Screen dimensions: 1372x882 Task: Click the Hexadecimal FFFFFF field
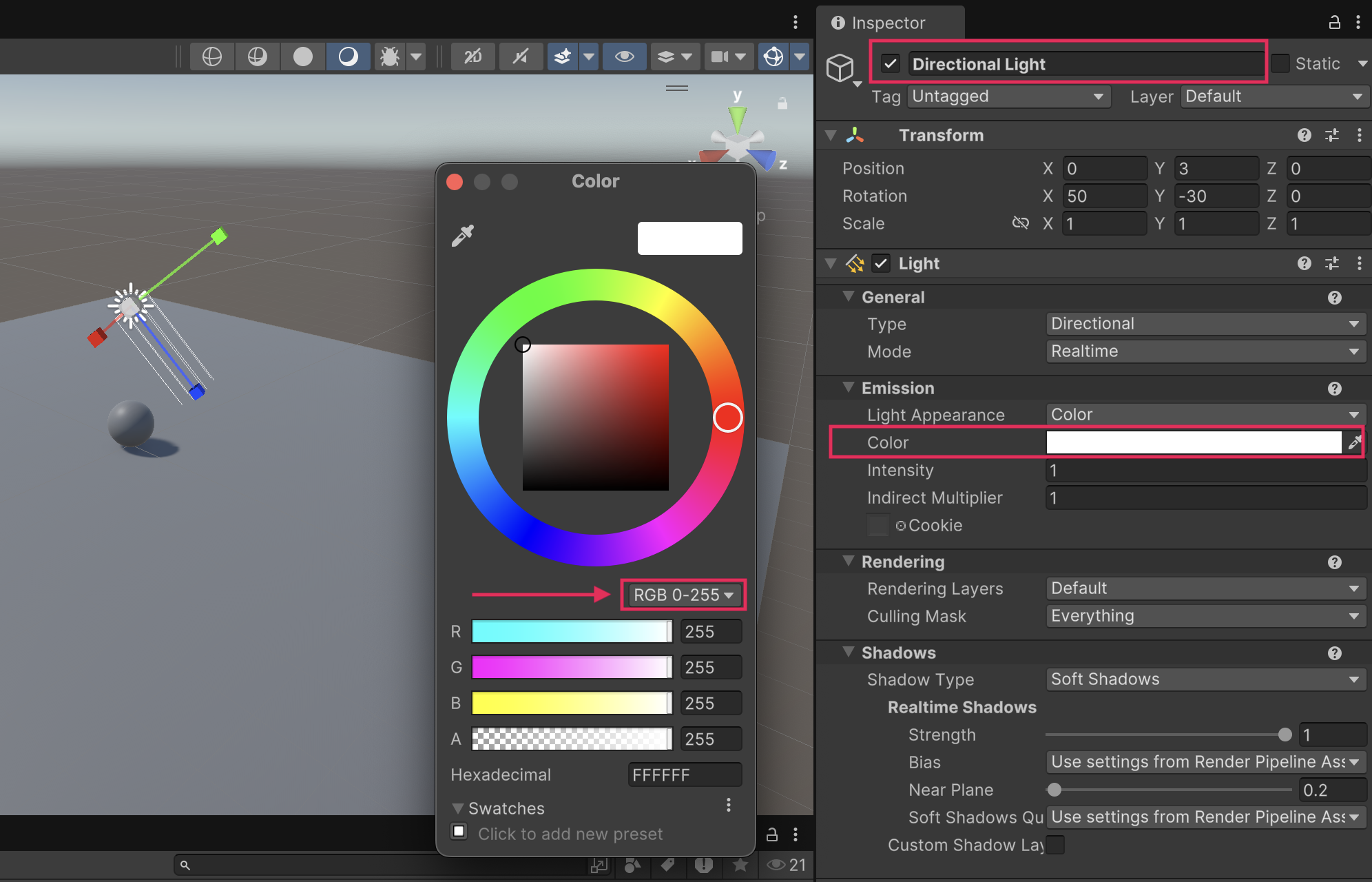[684, 775]
